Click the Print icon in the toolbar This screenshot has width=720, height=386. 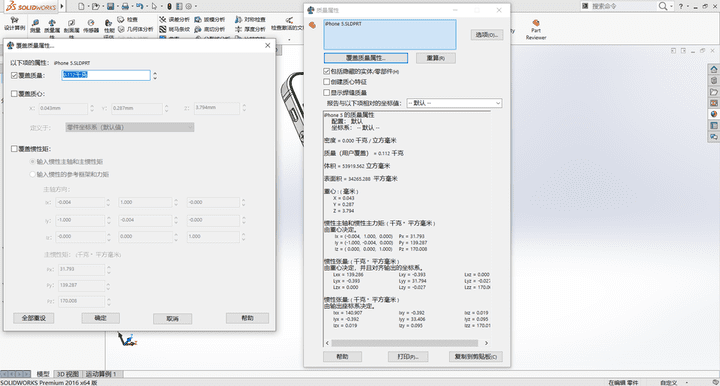pos(125,6)
